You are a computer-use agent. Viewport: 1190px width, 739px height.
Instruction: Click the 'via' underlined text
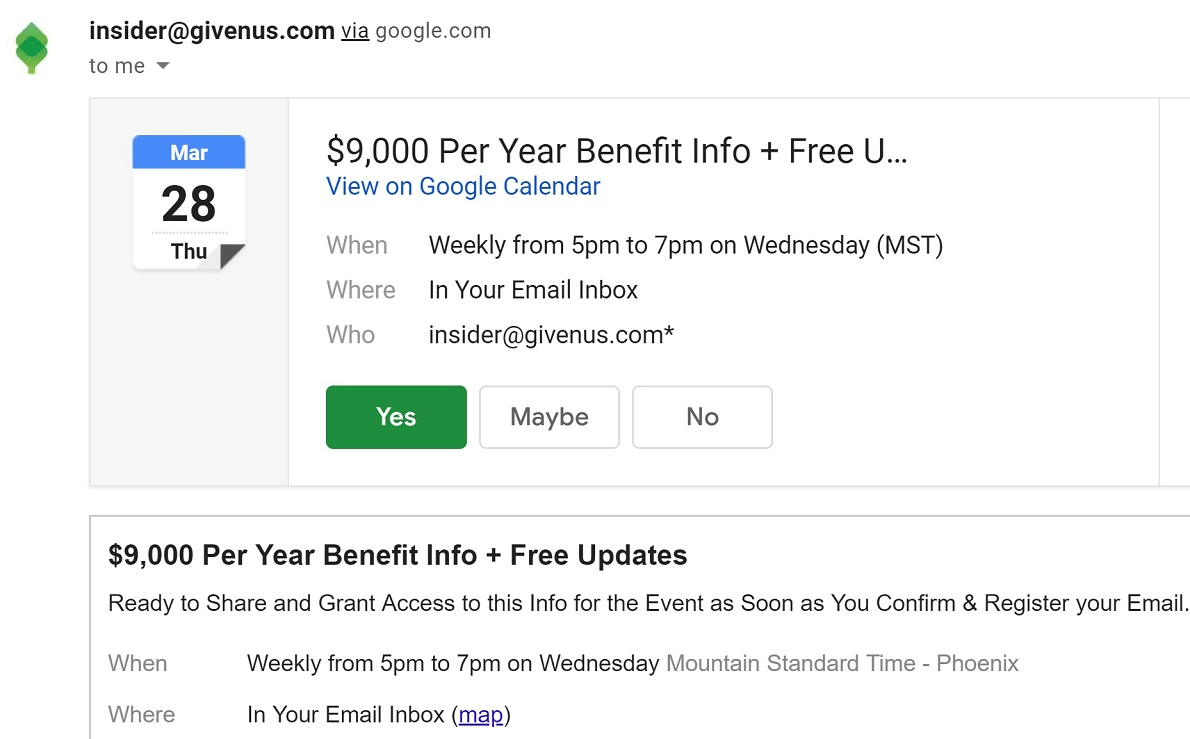354,31
